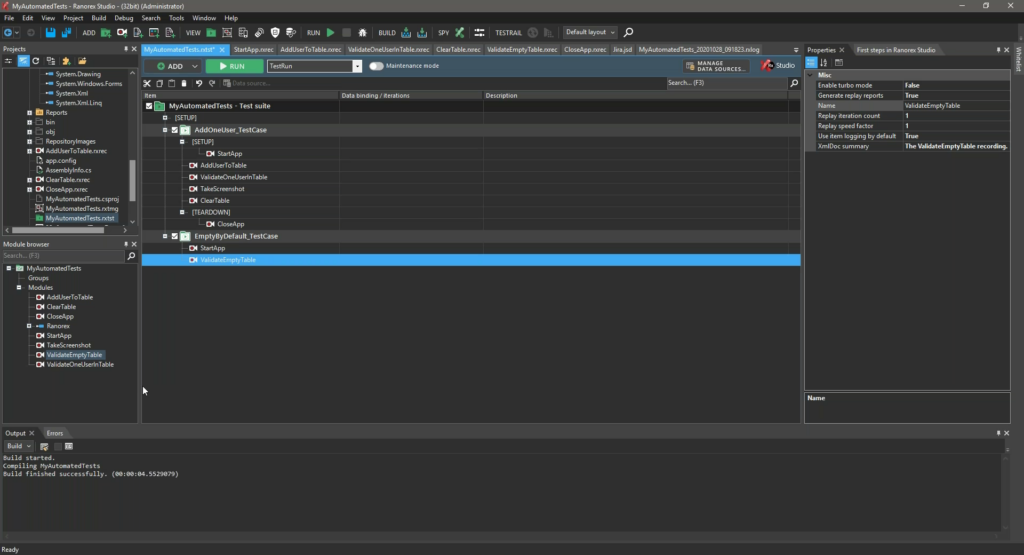Click Module browser search field
The height and width of the screenshot is (555, 1024).
coord(63,256)
